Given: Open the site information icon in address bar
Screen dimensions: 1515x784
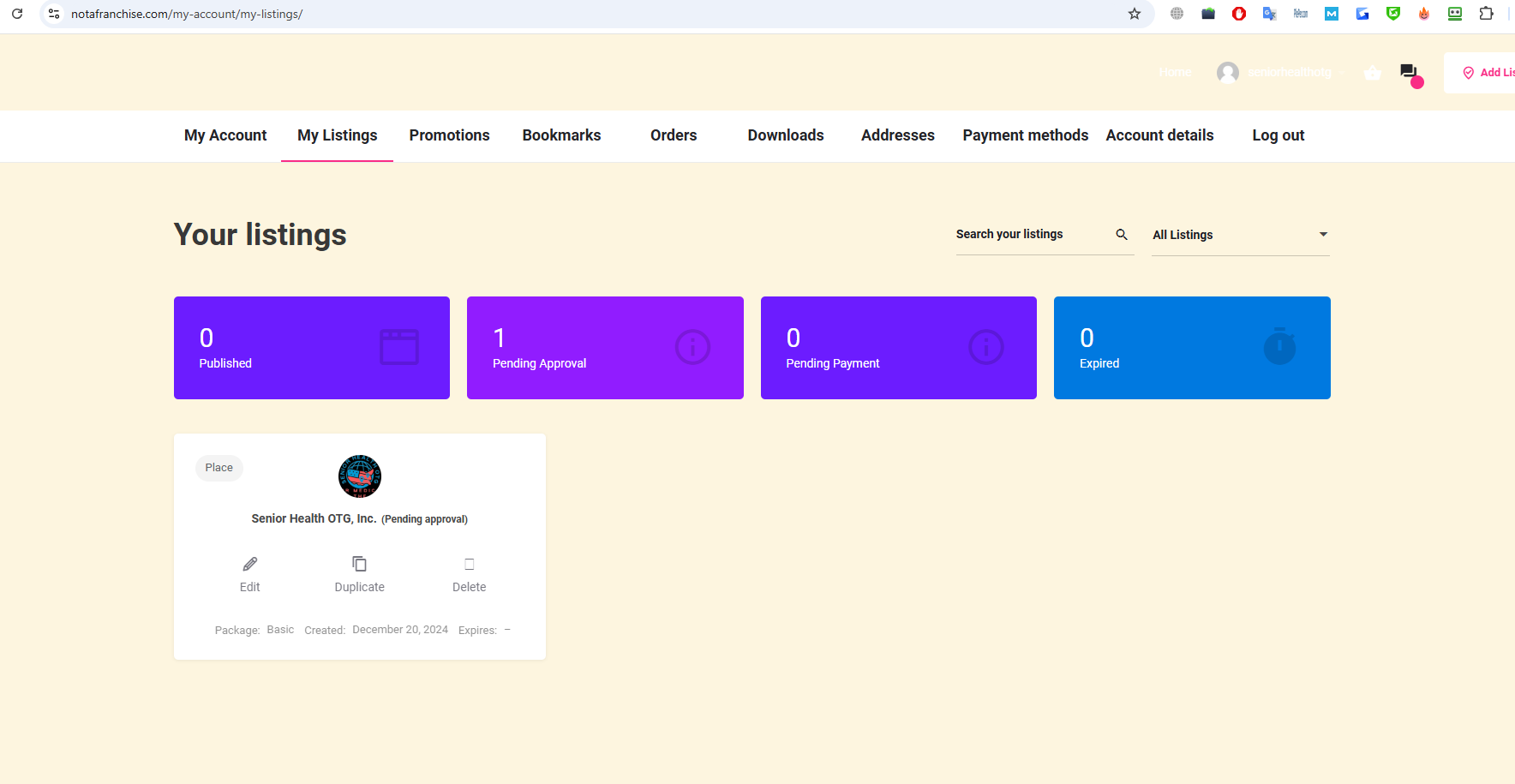Looking at the screenshot, I should click(54, 14).
